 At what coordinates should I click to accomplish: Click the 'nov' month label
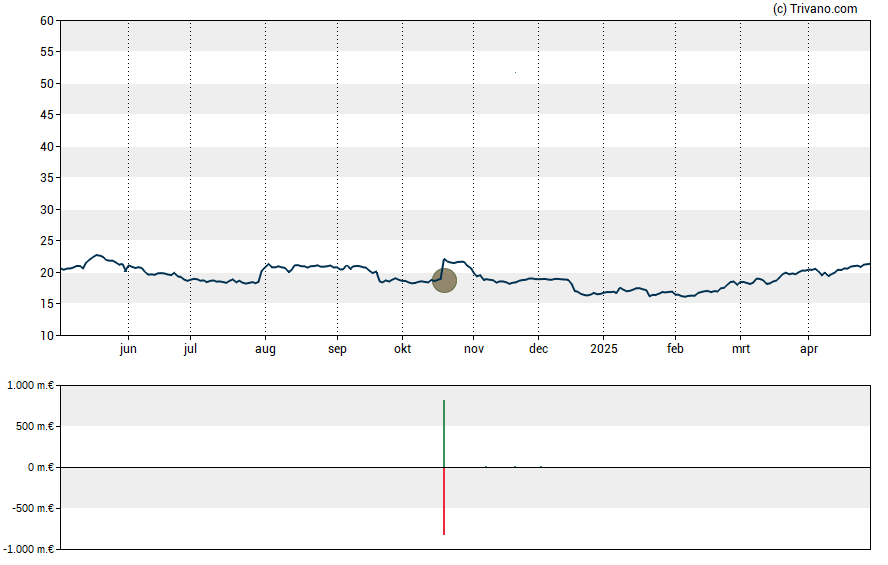[x=474, y=349]
